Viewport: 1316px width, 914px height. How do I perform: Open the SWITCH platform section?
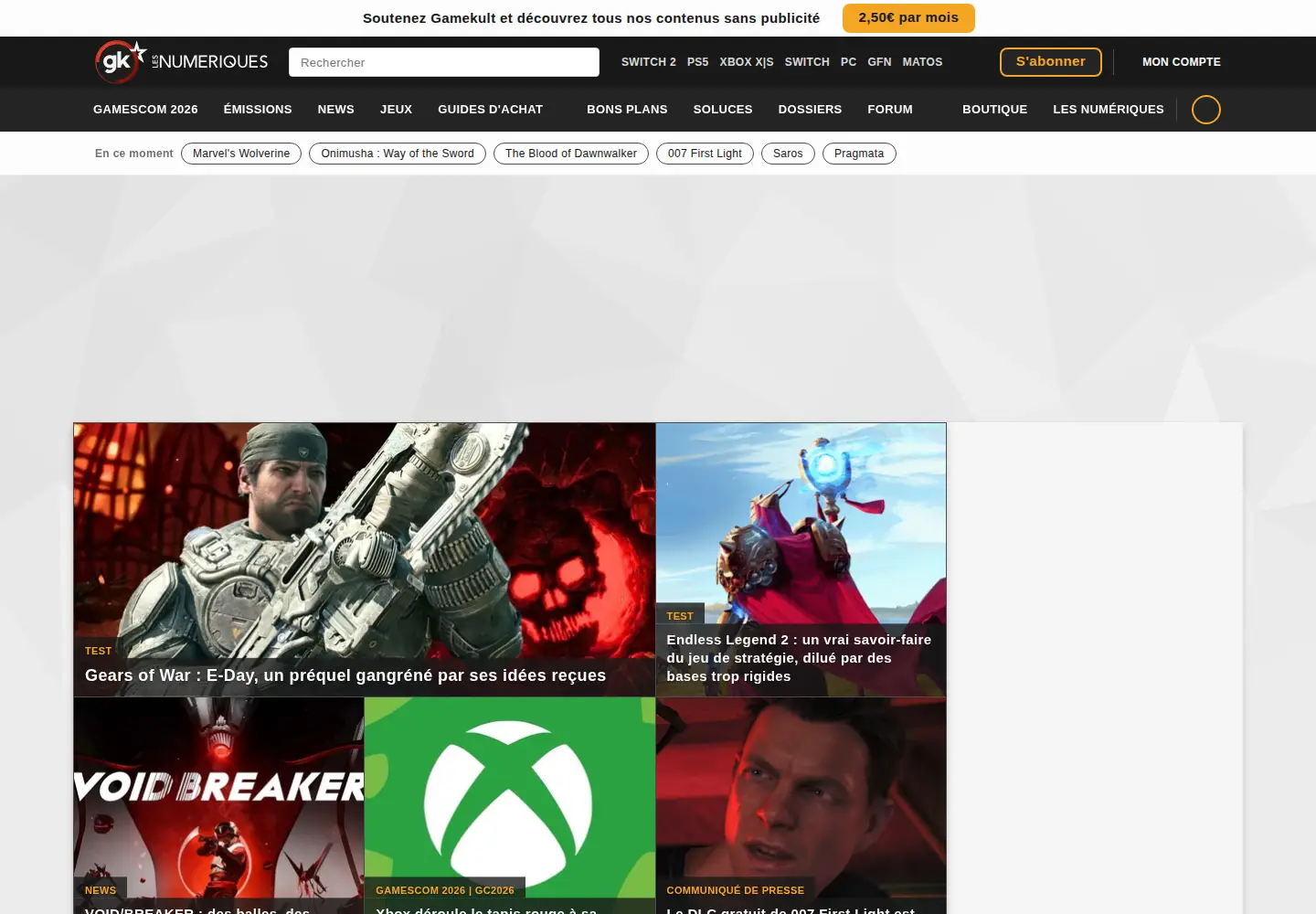point(807,62)
